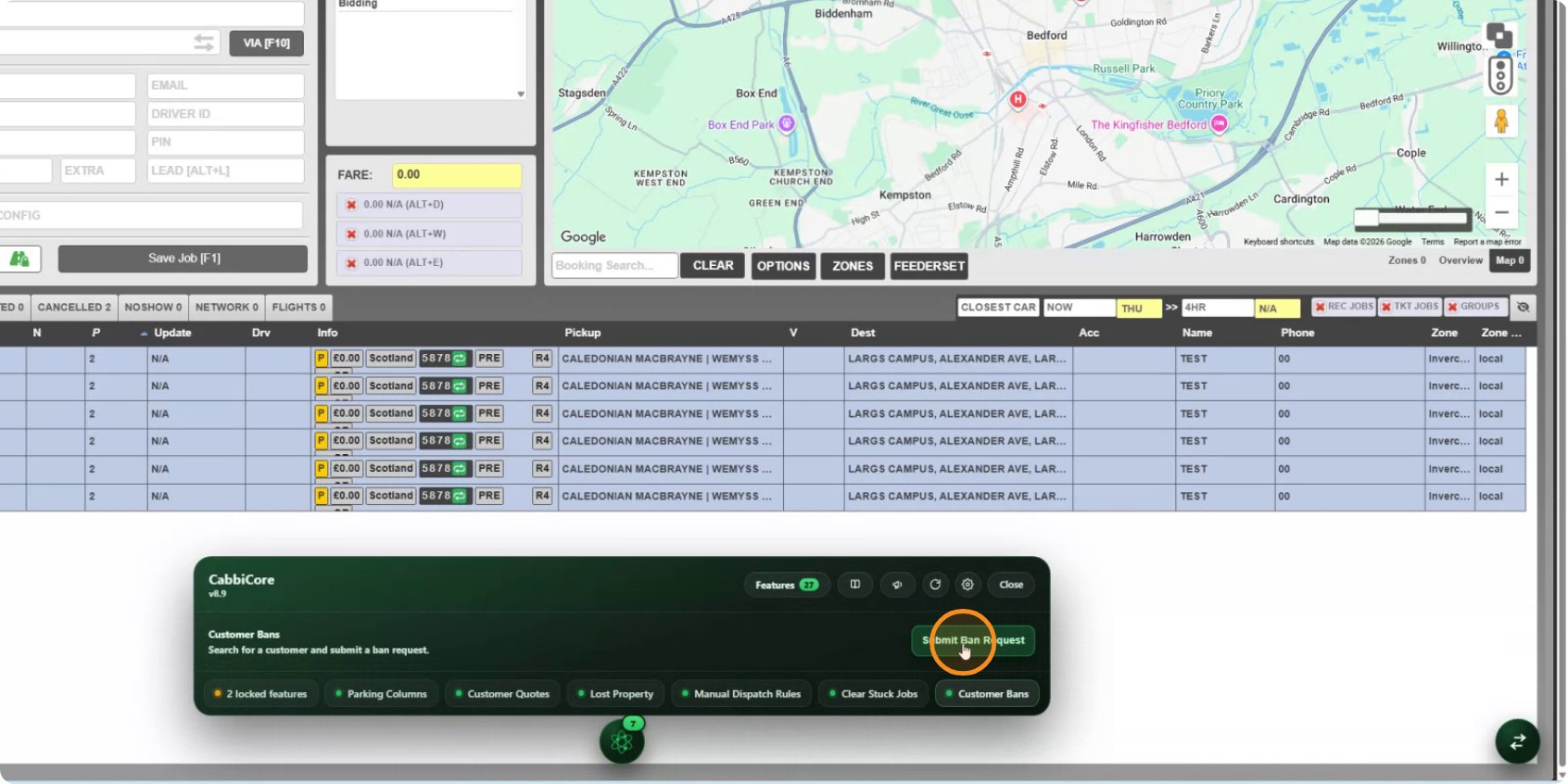Open the Features 27 list
Screen dimensions: 1568x784
click(x=786, y=585)
